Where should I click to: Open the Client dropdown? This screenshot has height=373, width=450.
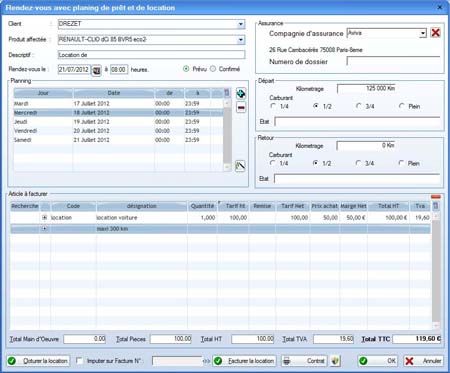pos(241,24)
